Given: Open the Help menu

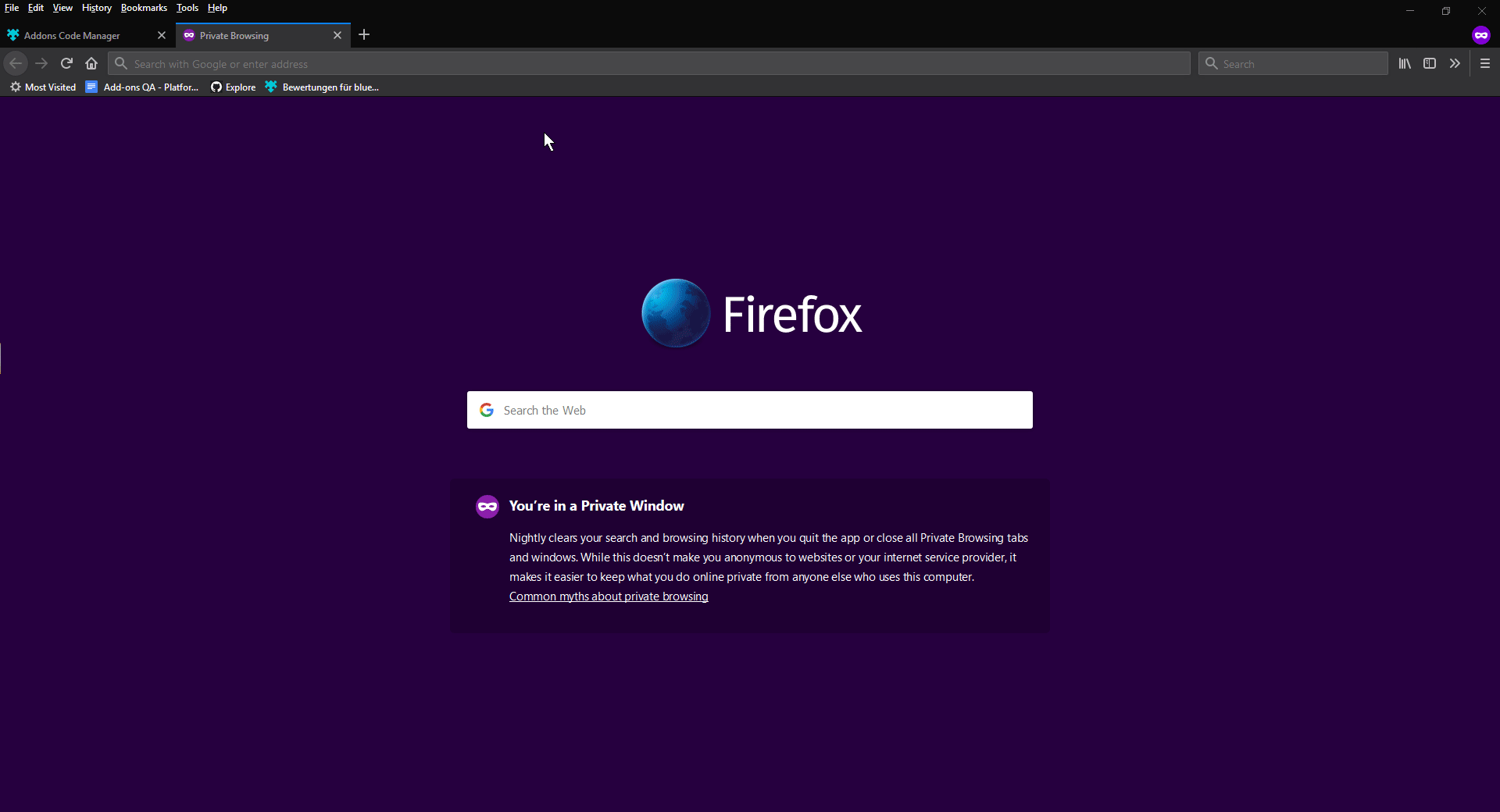Looking at the screenshot, I should coord(217,8).
